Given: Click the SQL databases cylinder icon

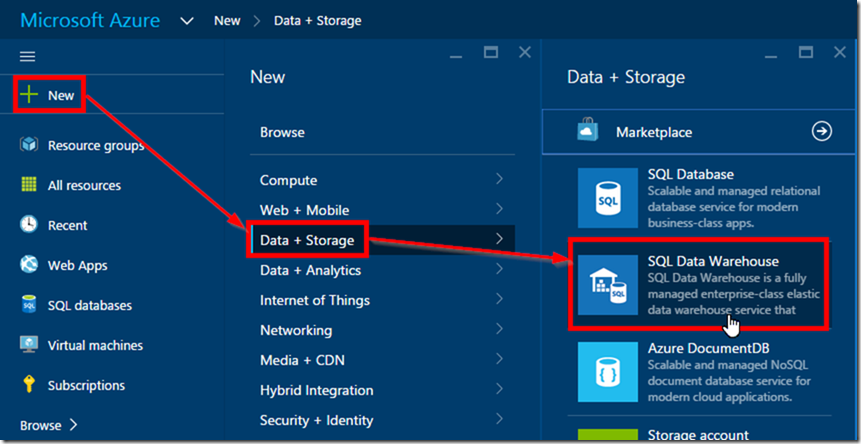Looking at the screenshot, I should pyautogui.click(x=29, y=305).
